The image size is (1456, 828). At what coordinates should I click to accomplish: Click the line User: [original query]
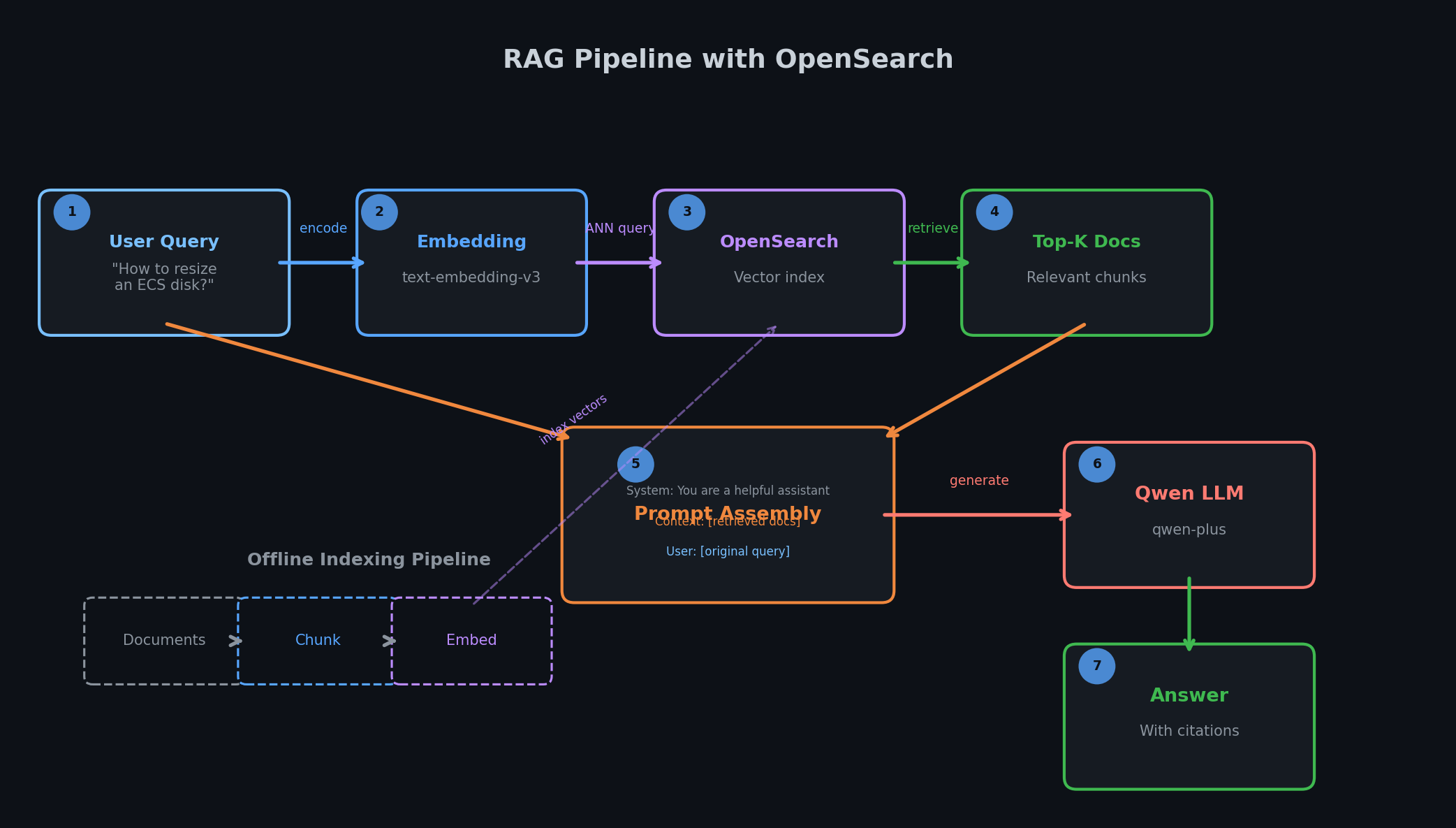pos(728,551)
